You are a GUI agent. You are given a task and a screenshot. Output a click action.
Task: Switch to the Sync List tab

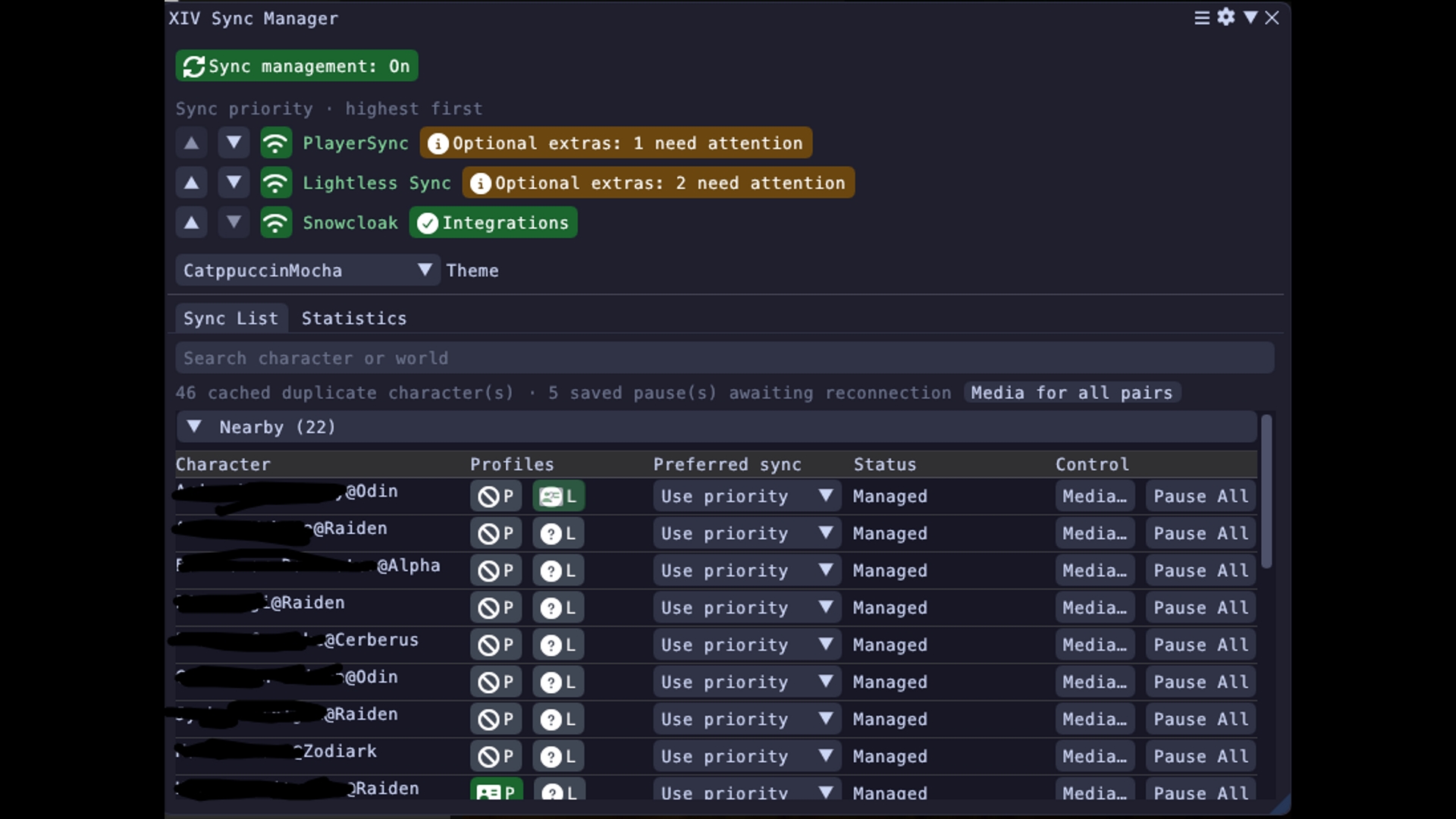tap(231, 318)
